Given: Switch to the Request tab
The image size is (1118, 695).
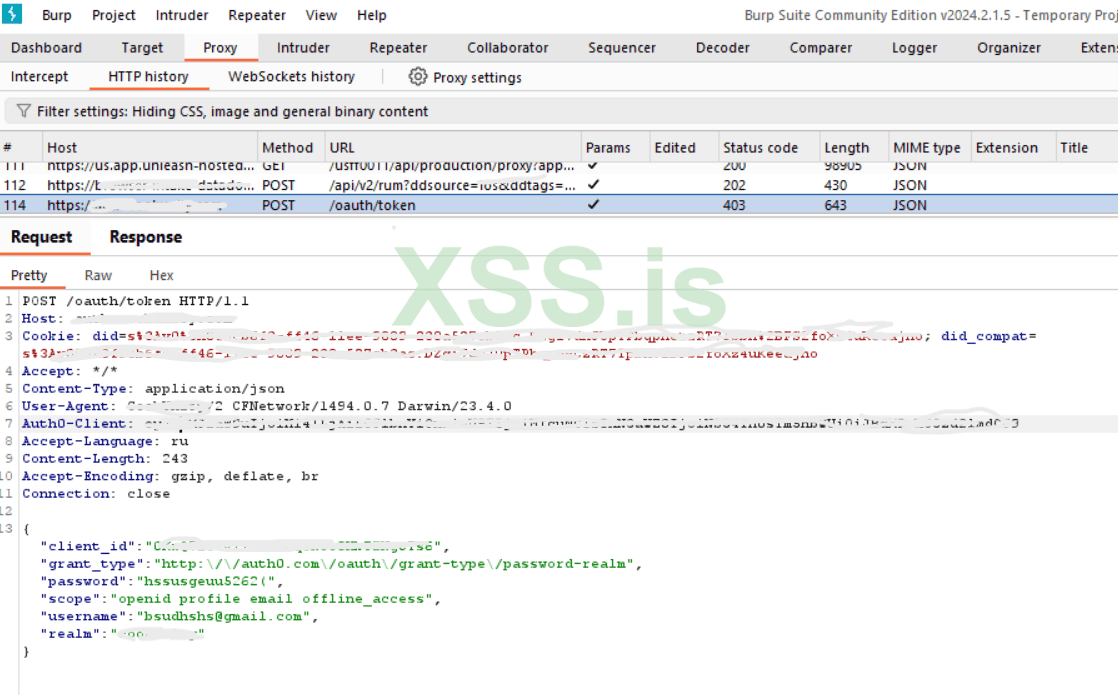Looking at the screenshot, I should [41, 237].
